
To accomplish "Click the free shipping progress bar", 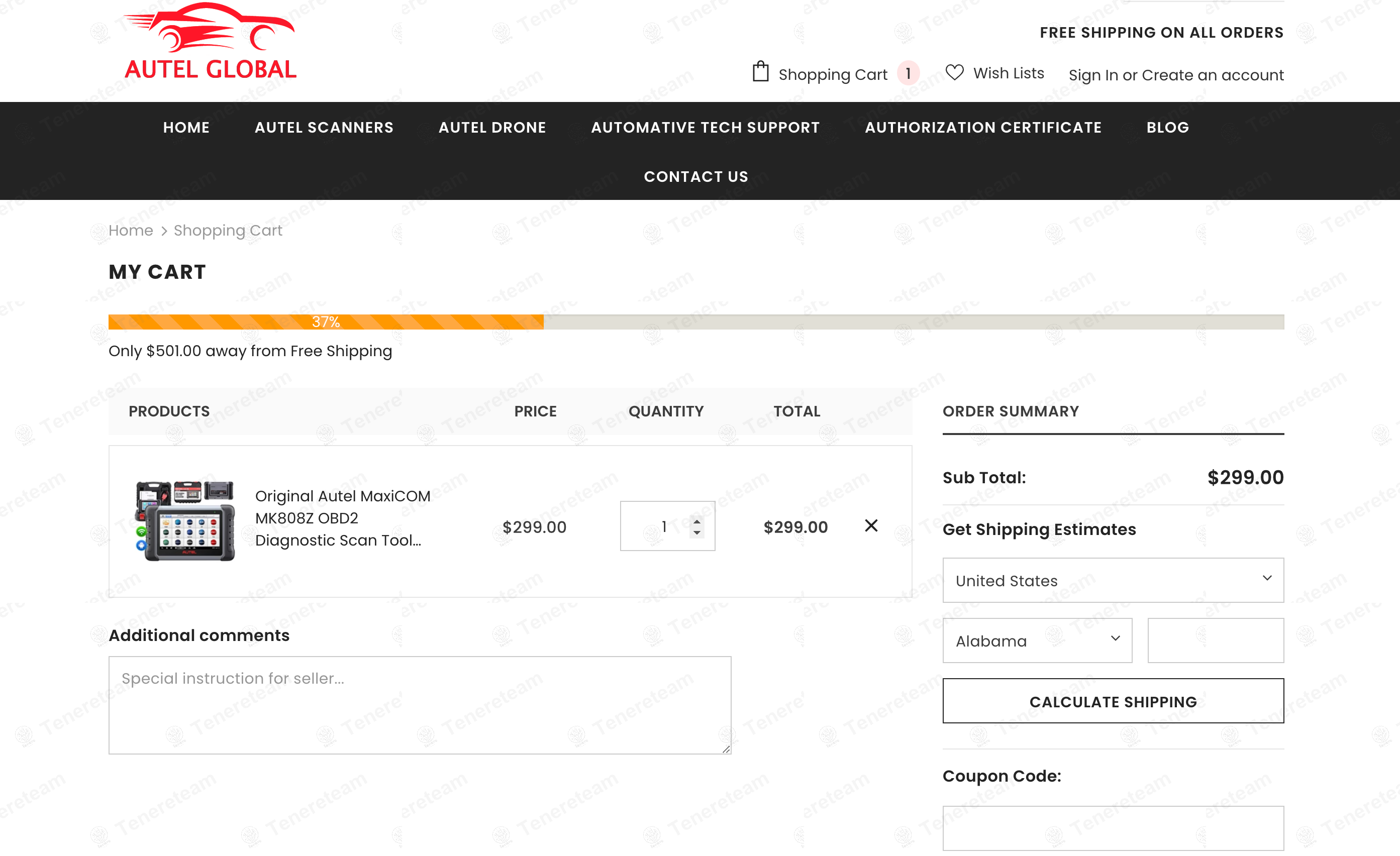I will coord(695,322).
